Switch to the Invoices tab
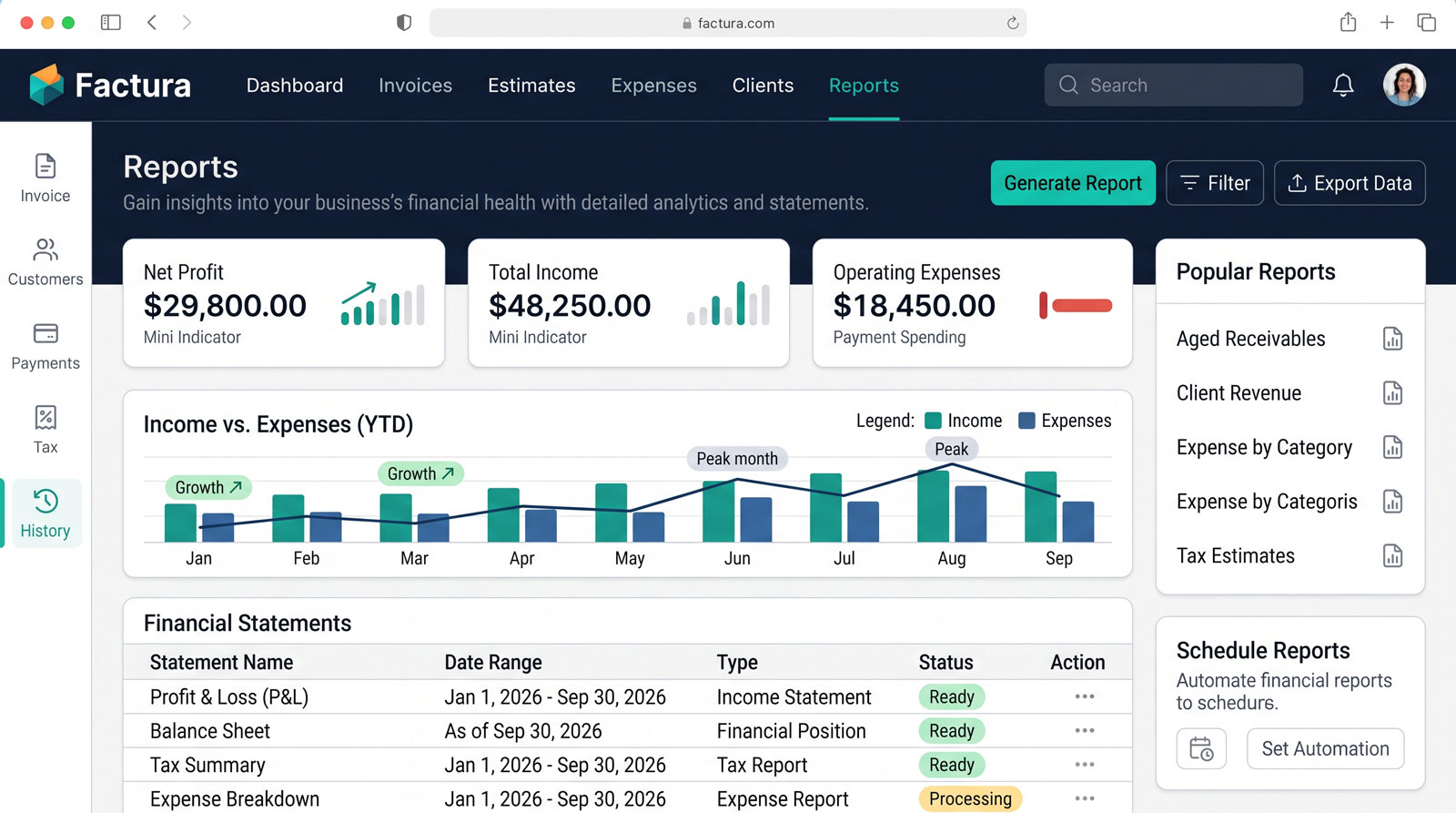The width and height of the screenshot is (1456, 813). 415,86
